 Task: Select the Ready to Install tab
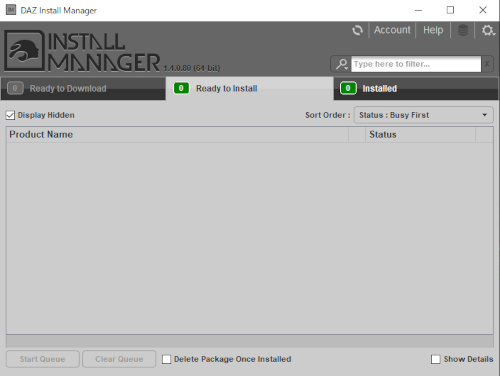click(x=249, y=88)
